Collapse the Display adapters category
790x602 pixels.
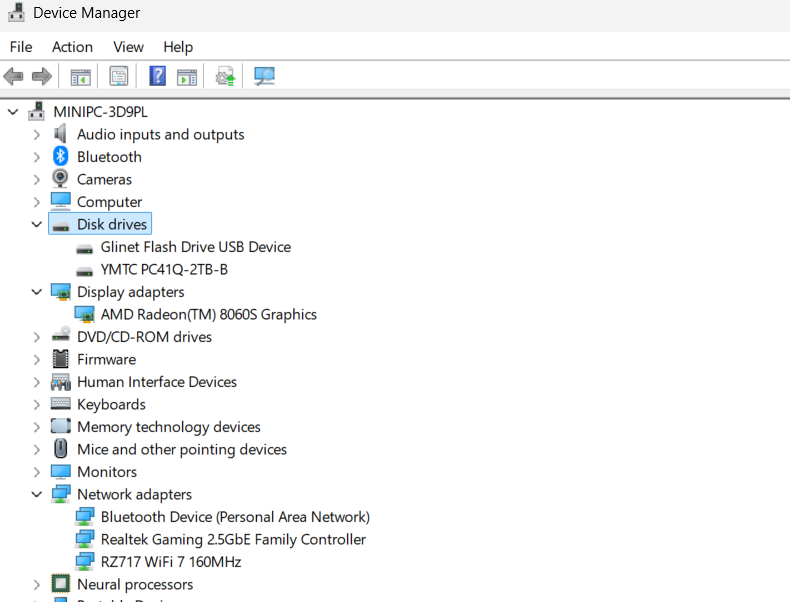(x=36, y=292)
